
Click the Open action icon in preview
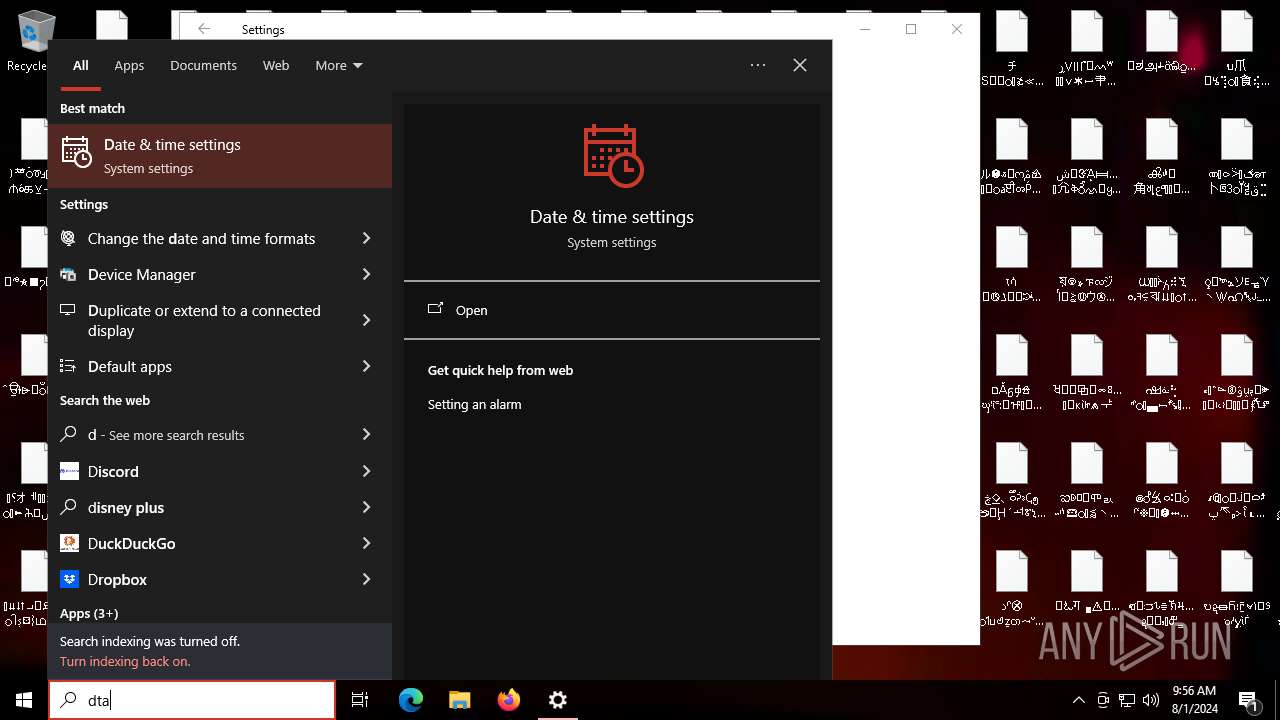tap(435, 309)
